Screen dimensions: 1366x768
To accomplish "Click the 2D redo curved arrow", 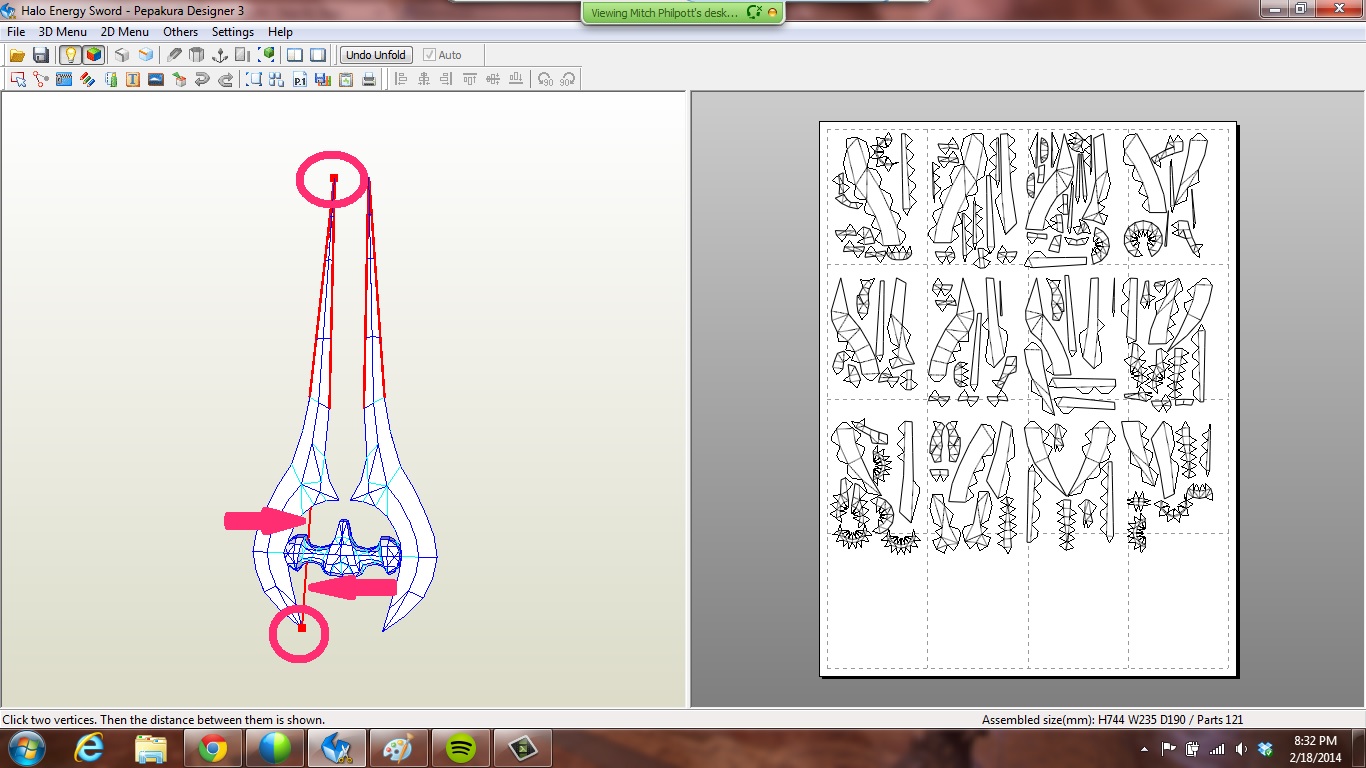I will (225, 79).
